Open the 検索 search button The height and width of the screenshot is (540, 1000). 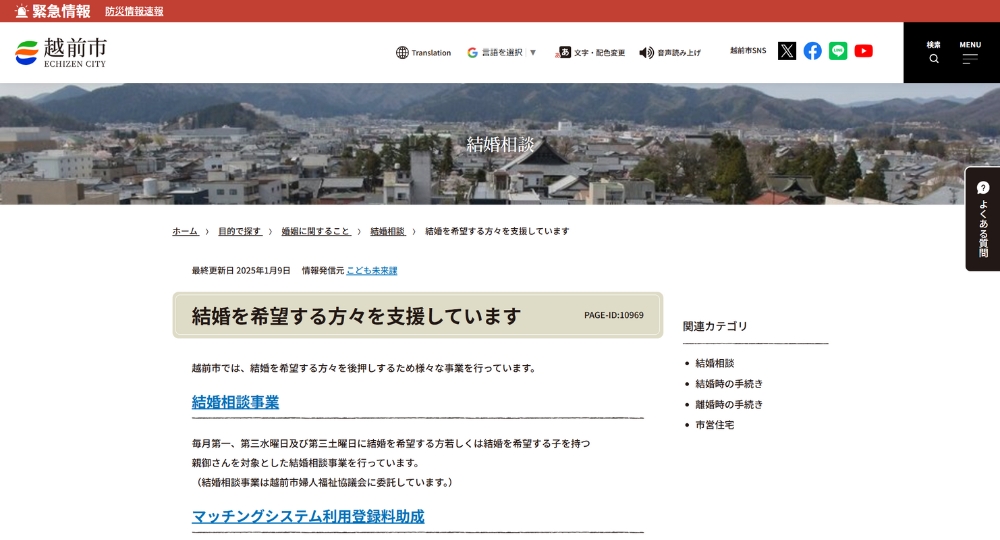[934, 52]
